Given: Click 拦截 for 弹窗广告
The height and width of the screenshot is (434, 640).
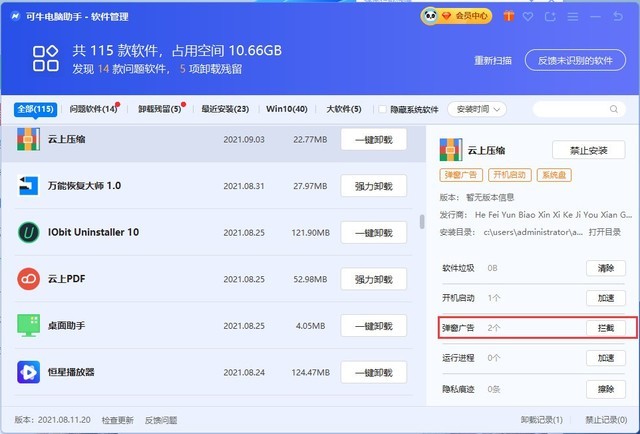Looking at the screenshot, I should 606,328.
